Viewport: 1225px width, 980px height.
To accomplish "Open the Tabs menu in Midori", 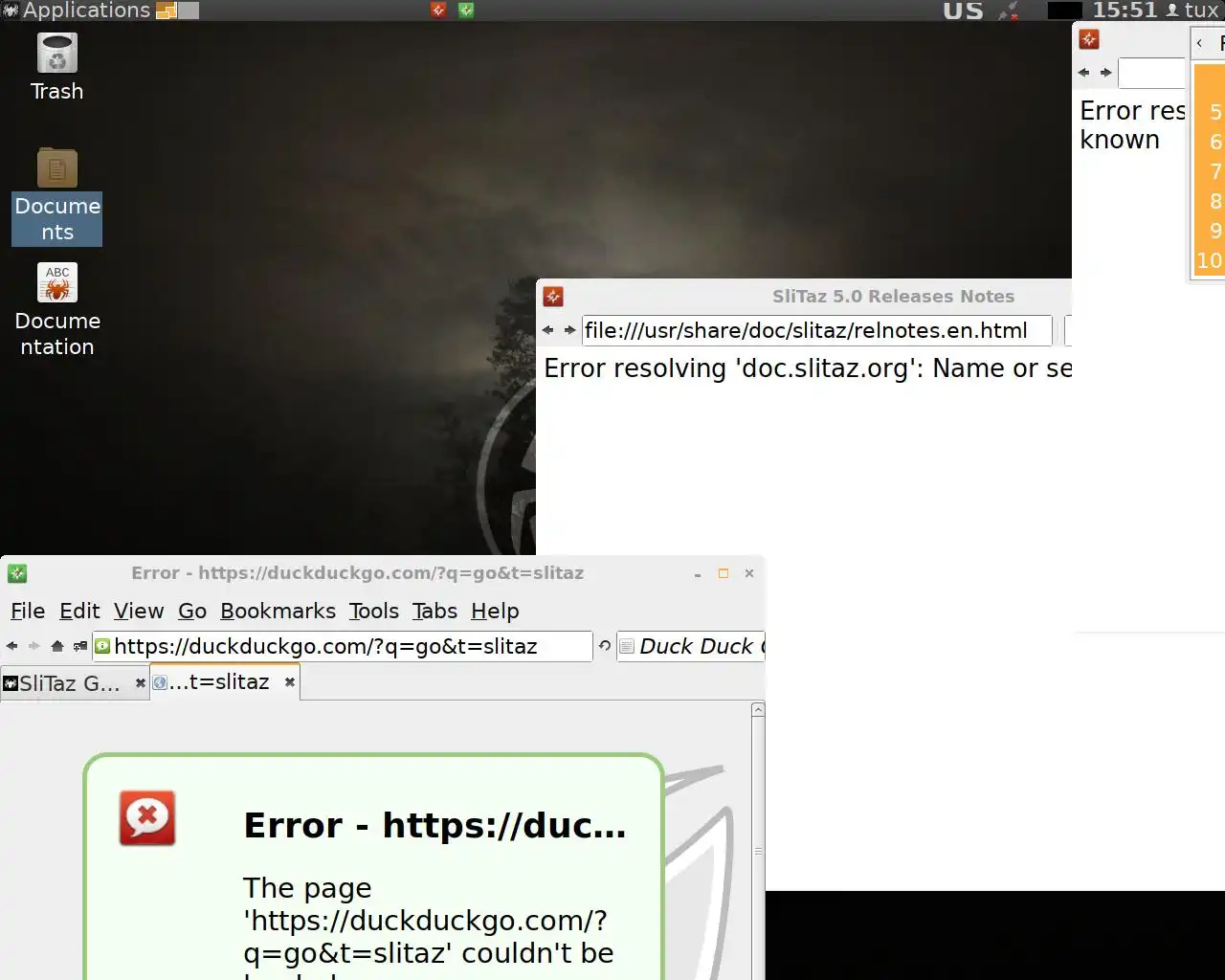I will pos(434,611).
